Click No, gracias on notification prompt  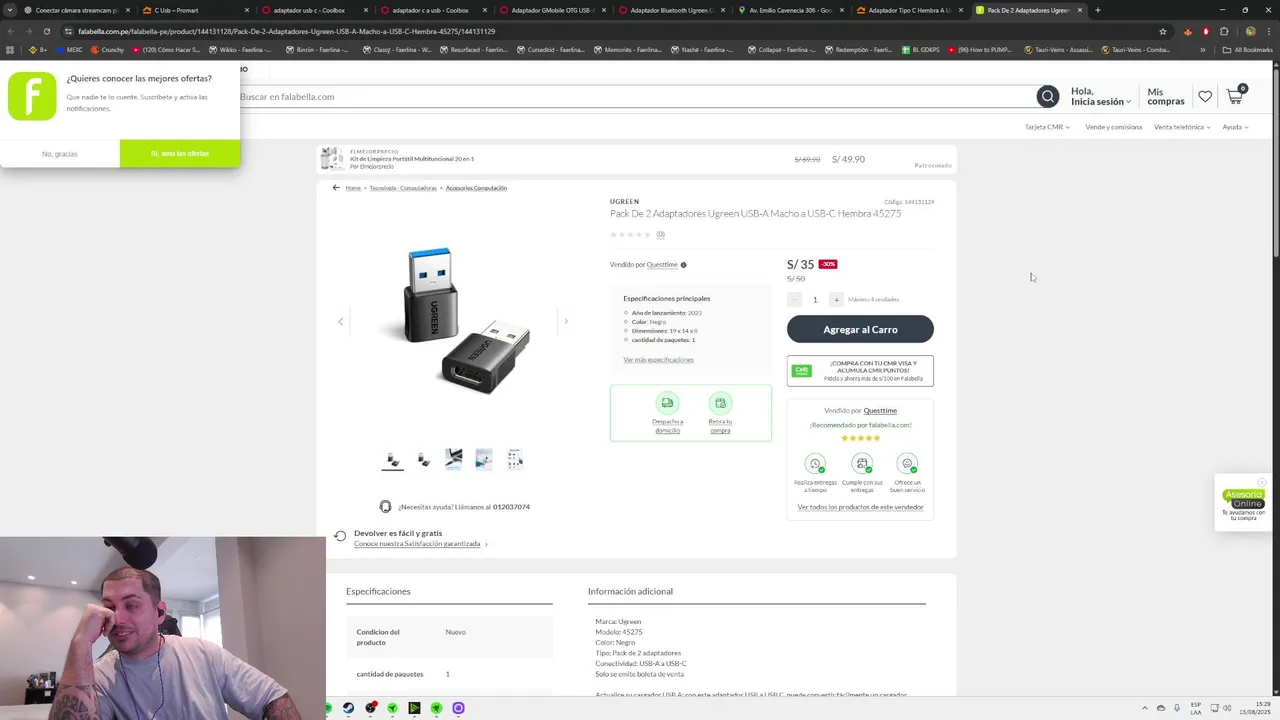pos(60,154)
